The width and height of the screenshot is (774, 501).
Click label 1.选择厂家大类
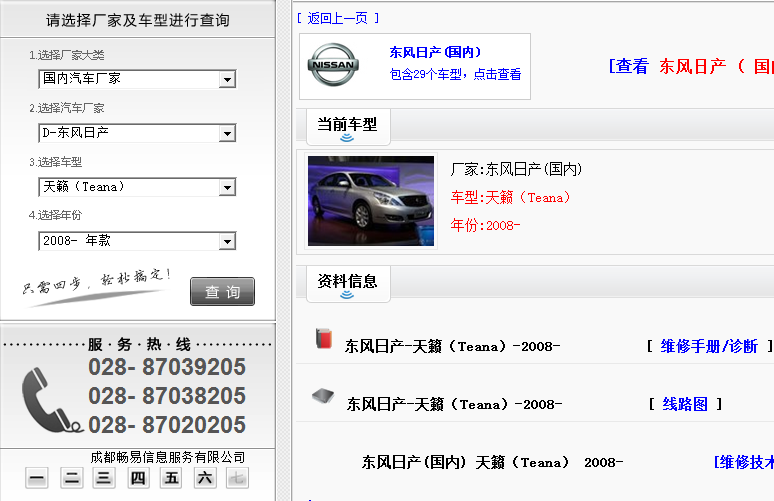tap(67, 55)
